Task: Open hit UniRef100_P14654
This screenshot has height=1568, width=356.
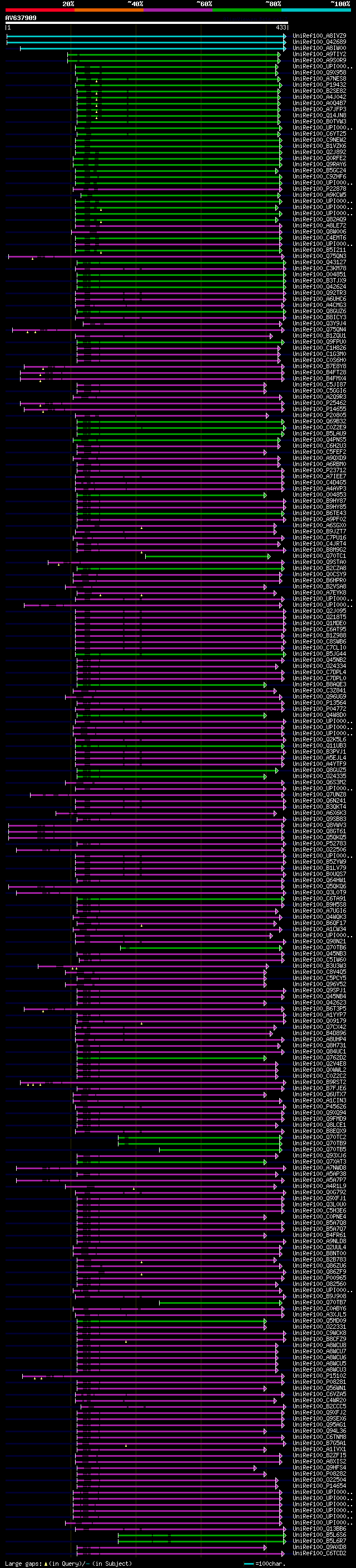Action: [319, 1486]
